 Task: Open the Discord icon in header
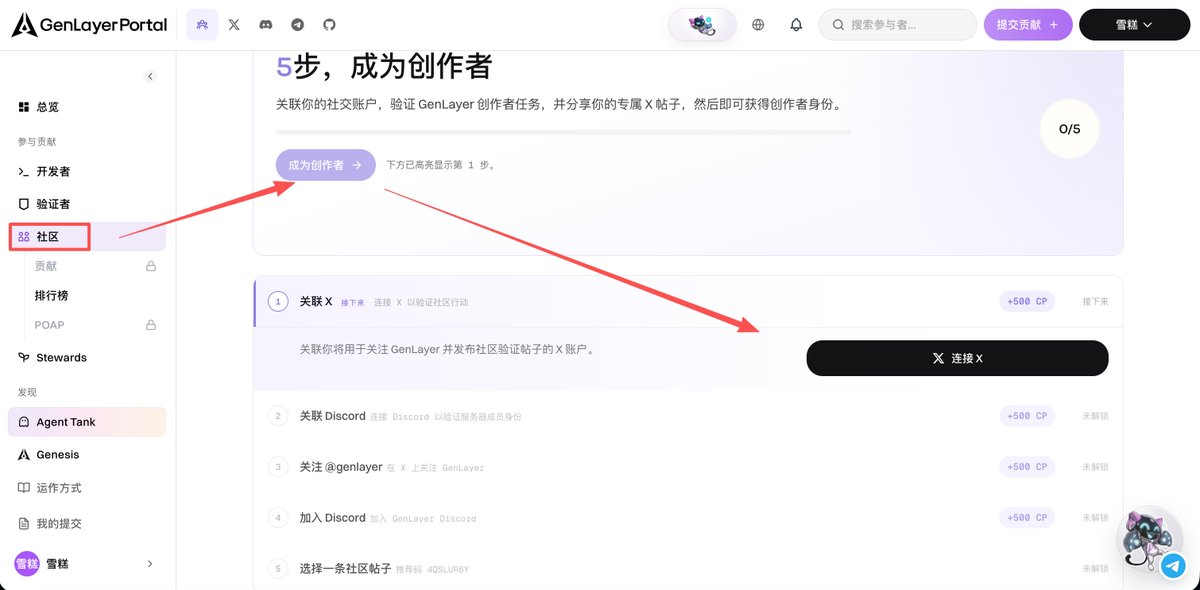point(266,24)
